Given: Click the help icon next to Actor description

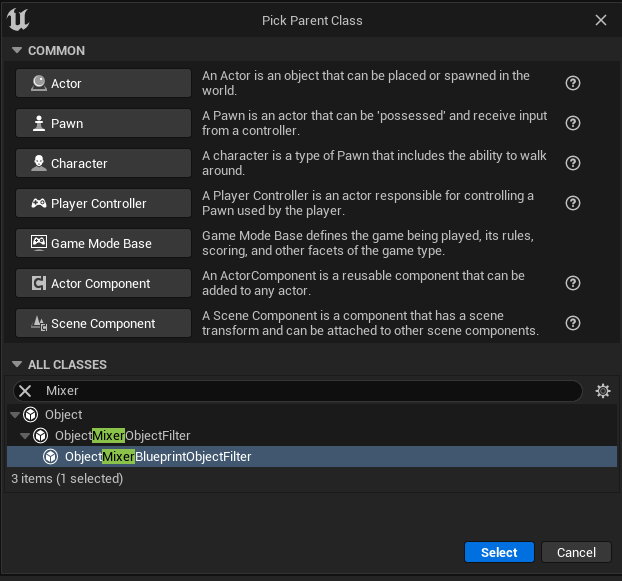Looking at the screenshot, I should click(x=573, y=83).
